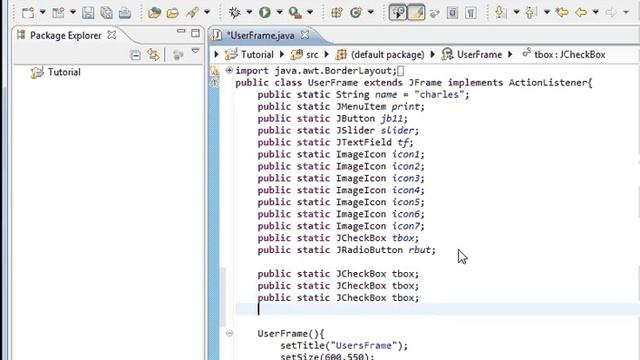640x360 pixels.
Task: Click the Run External Tools icon
Action: point(295,13)
